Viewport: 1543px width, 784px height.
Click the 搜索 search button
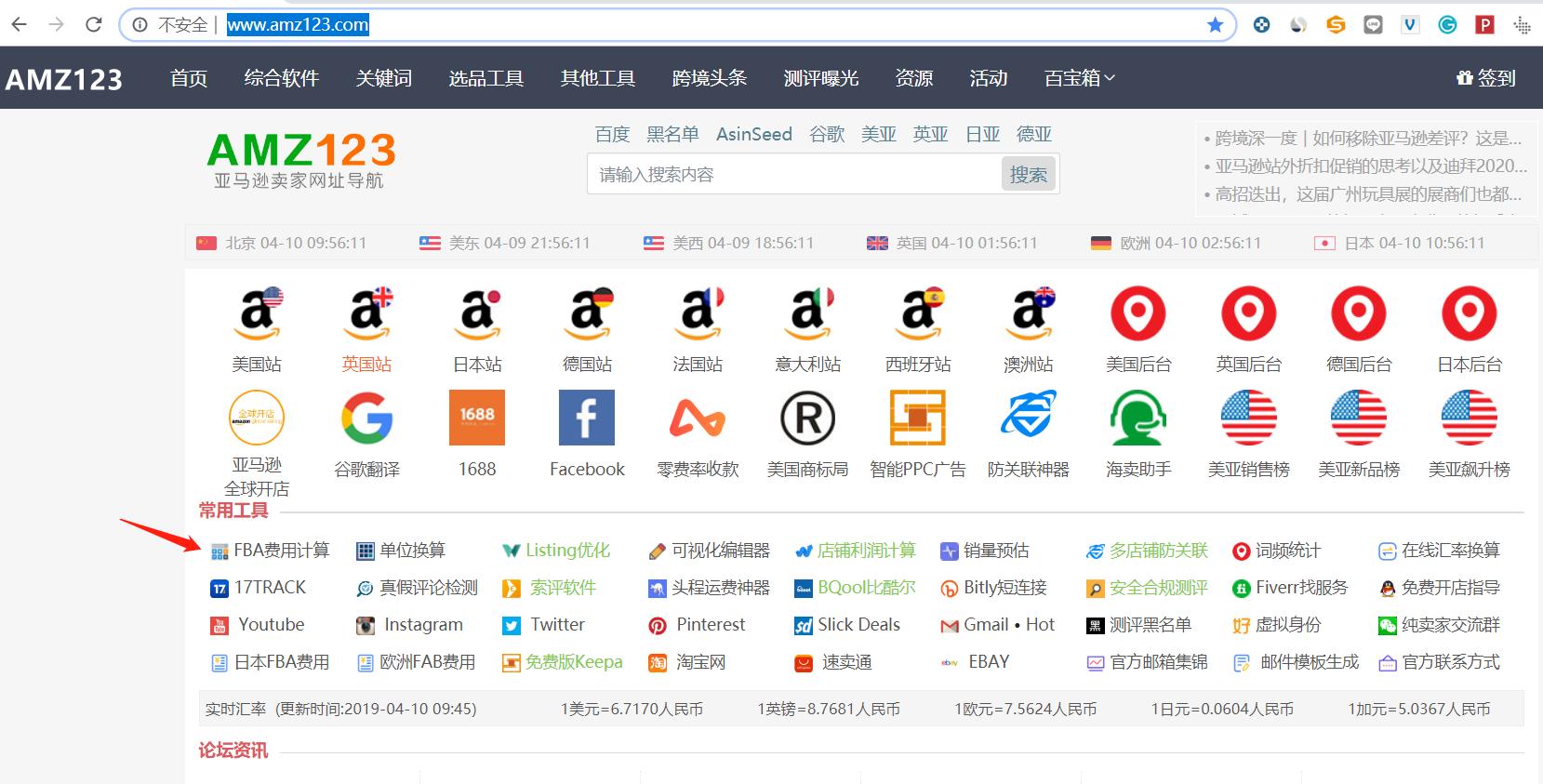pyautogui.click(x=1028, y=174)
